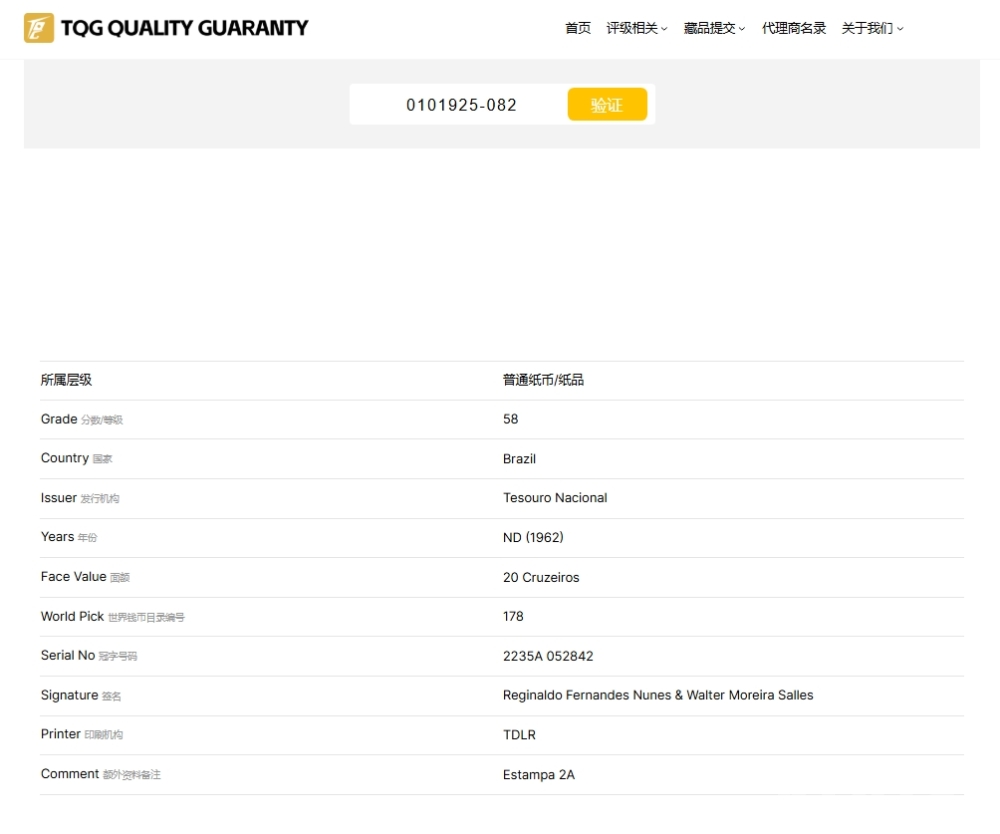This screenshot has width=1000, height=834.
Task: Click the chevron next to 藏品提交
Action: [x=742, y=29]
